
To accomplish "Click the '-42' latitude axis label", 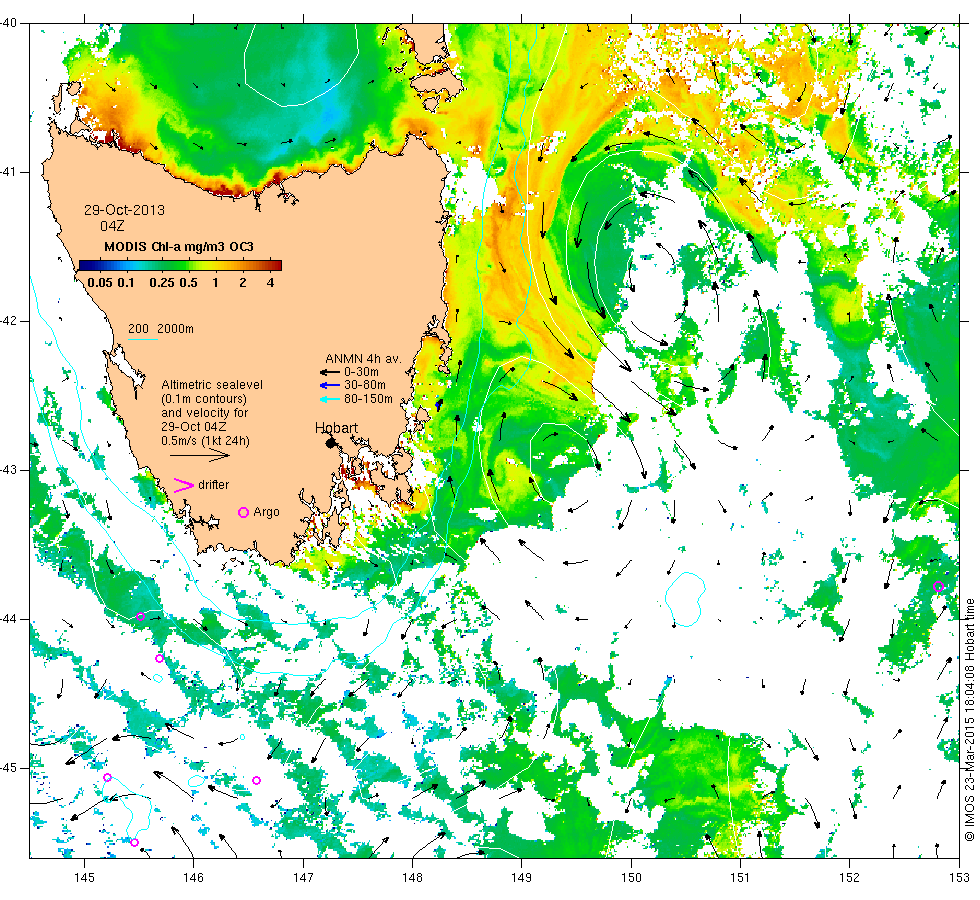I will pos(9,321).
